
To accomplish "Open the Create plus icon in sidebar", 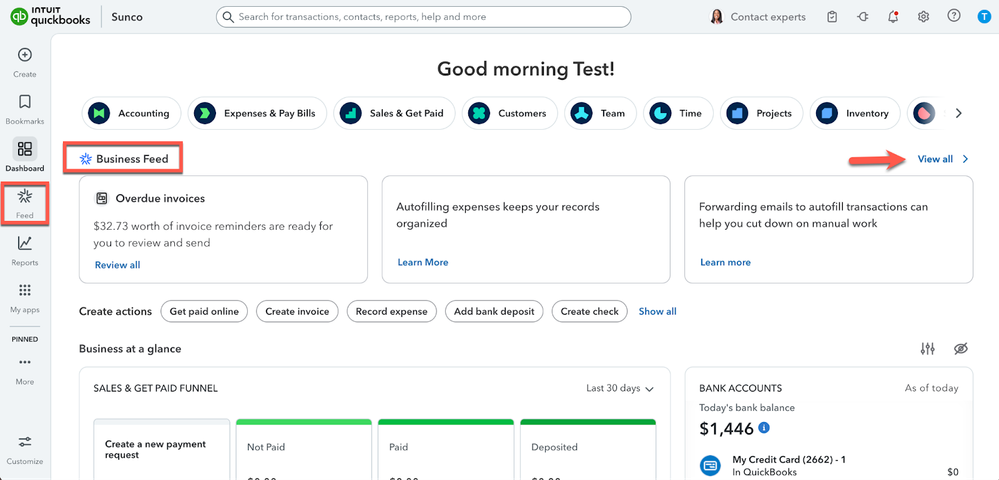I will point(25,55).
